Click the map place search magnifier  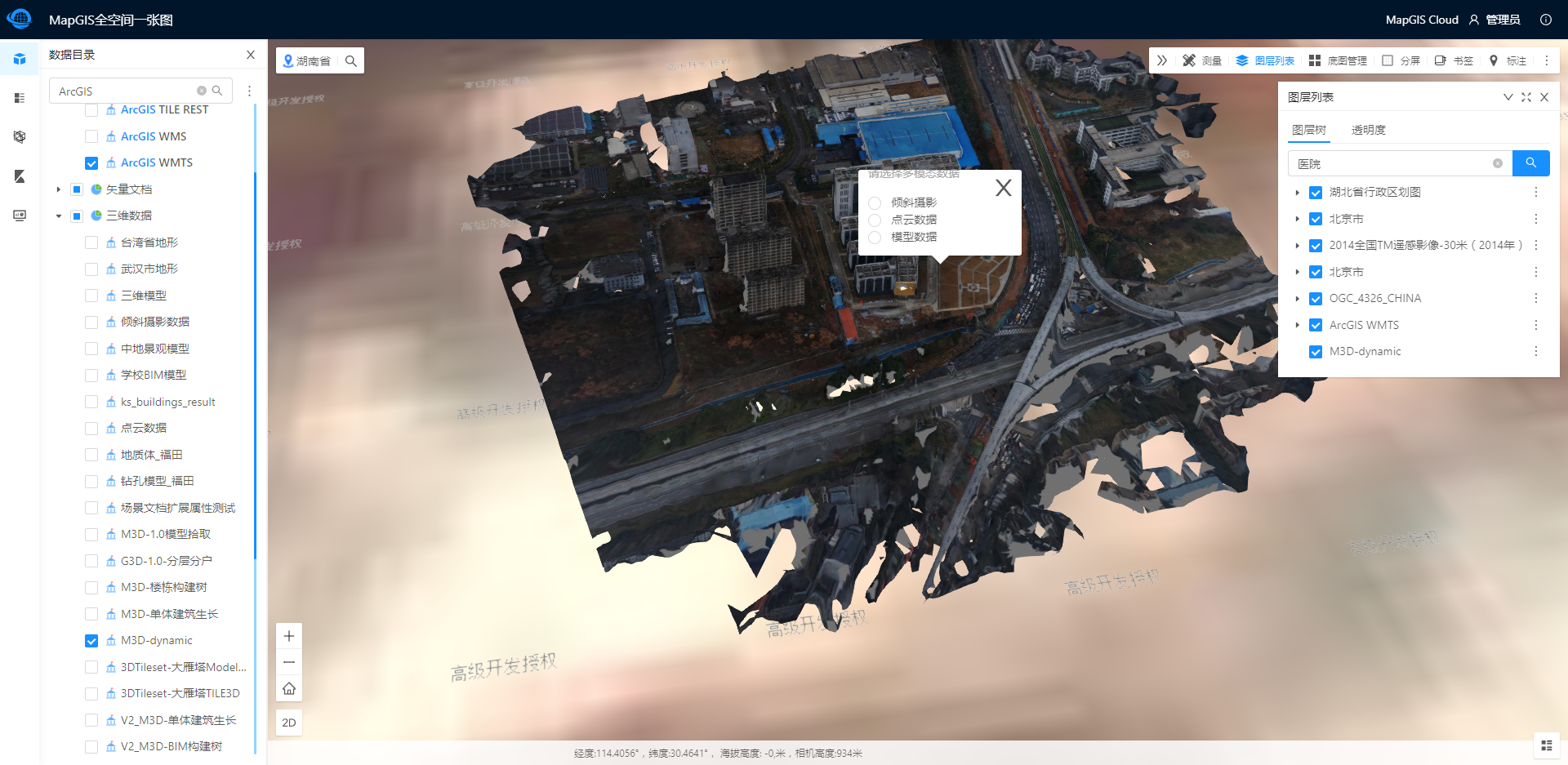351,60
